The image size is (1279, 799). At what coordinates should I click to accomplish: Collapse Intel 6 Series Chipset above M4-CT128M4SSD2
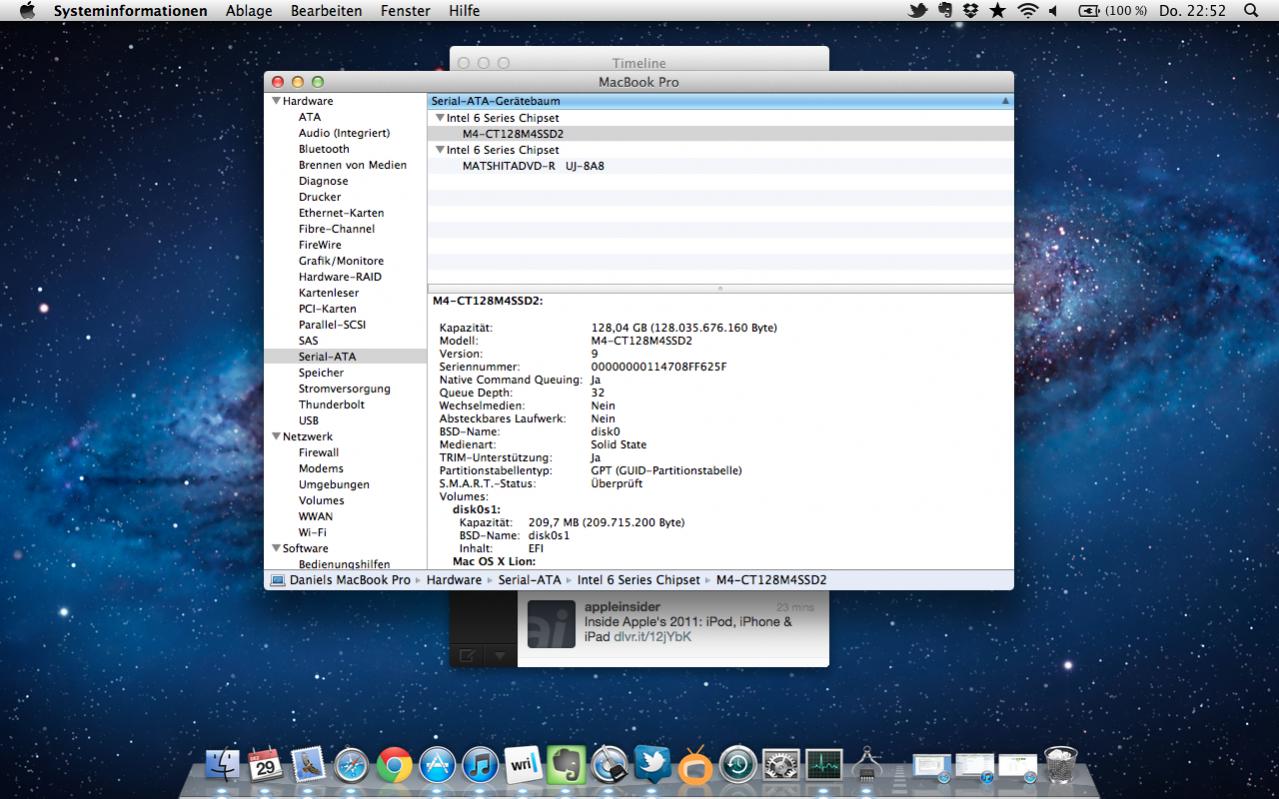click(440, 118)
